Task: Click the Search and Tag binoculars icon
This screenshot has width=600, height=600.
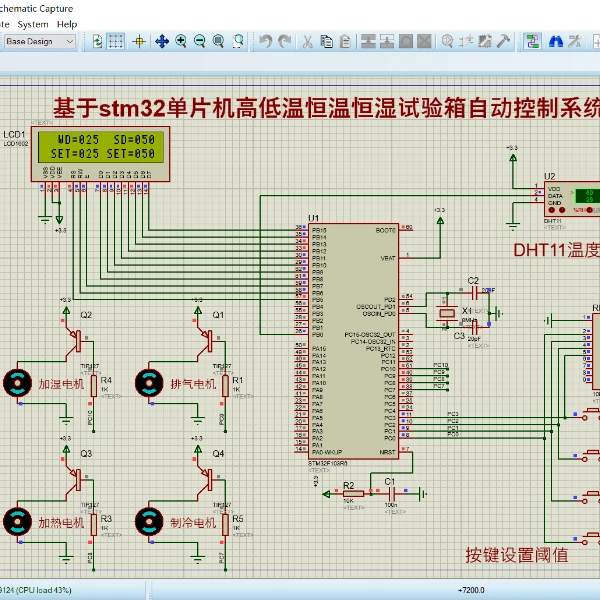Action: (555, 41)
